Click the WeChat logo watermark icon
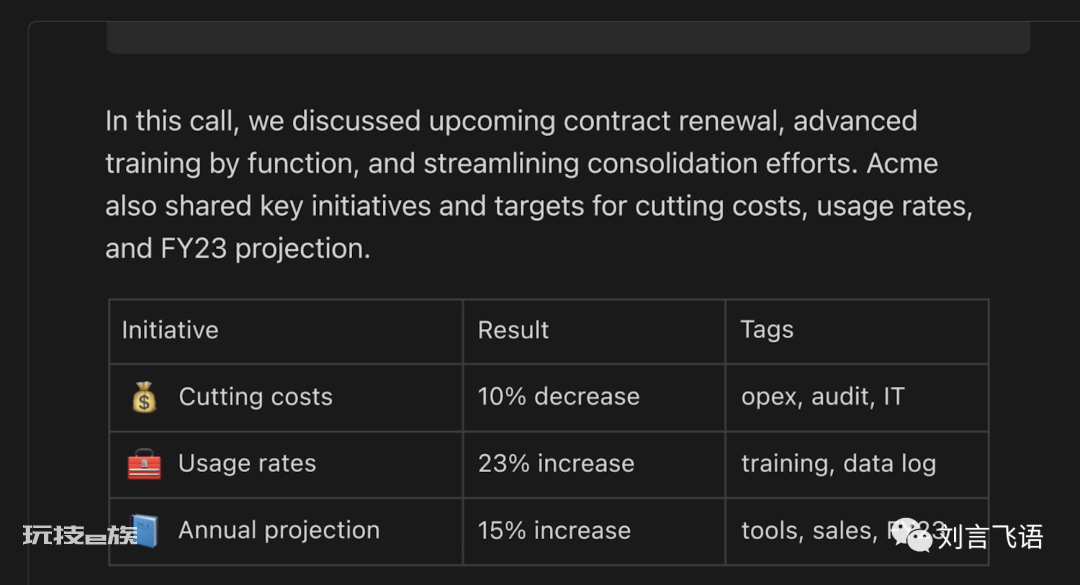 tap(911, 535)
